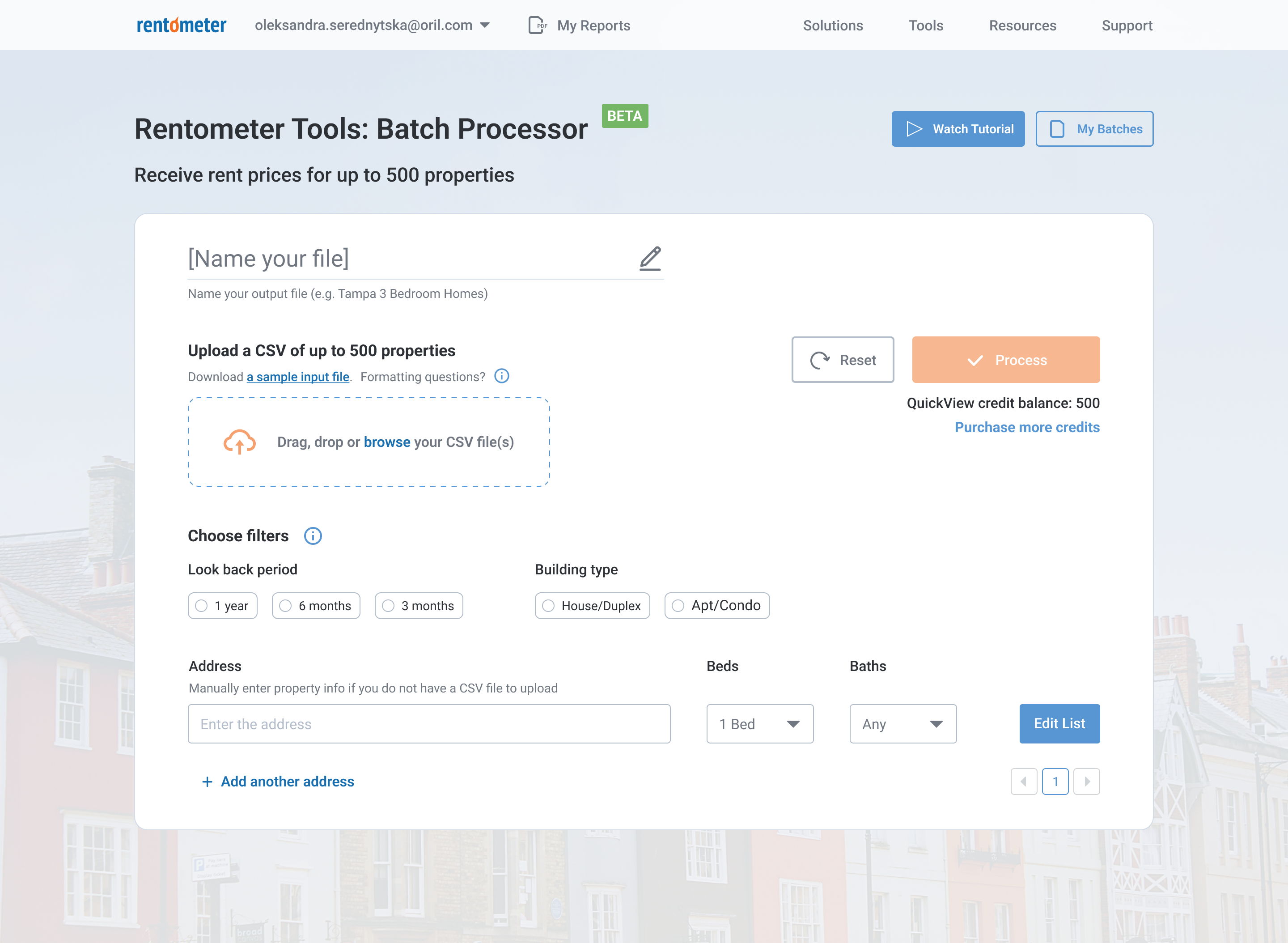Open the Tools menu
This screenshot has height=943, width=1288.
point(926,25)
